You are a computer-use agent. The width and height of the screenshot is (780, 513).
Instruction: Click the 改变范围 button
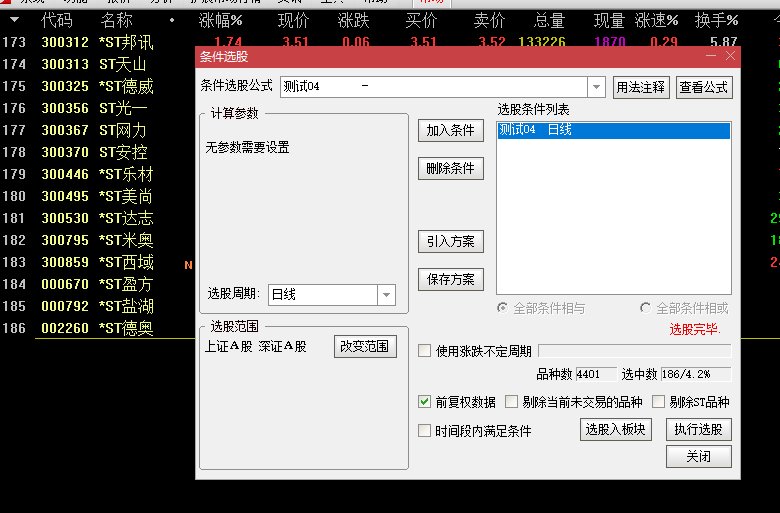pyautogui.click(x=365, y=346)
